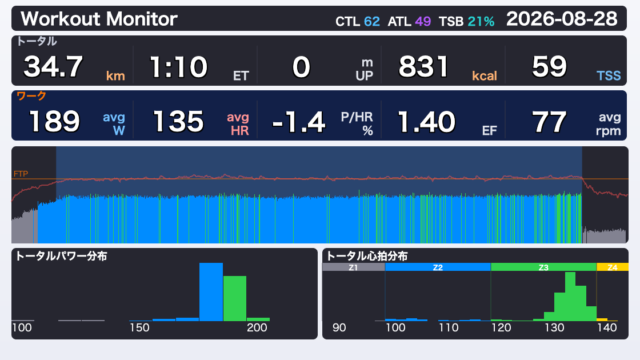
Task: Click the トータル心拍分布 heading
Action: (367, 256)
